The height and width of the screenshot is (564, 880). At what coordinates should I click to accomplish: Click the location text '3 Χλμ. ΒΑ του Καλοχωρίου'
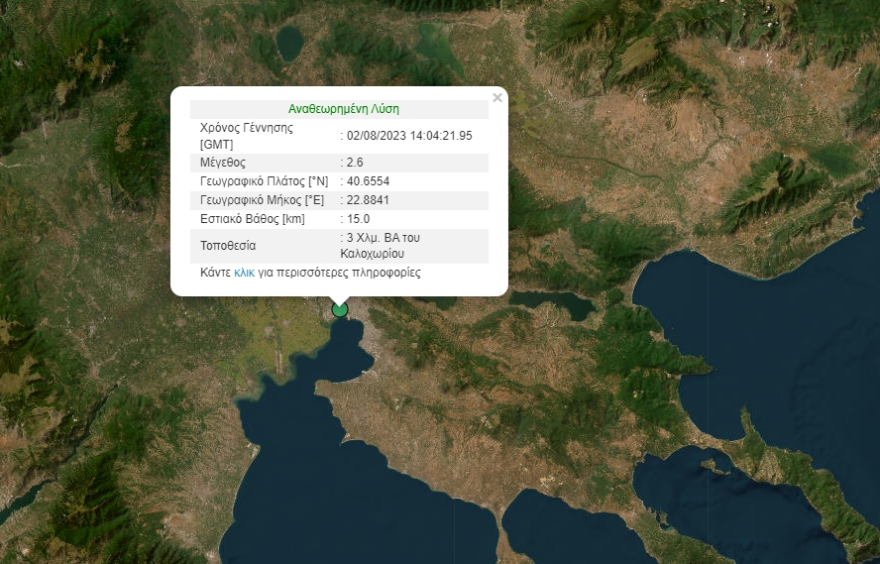tap(381, 246)
